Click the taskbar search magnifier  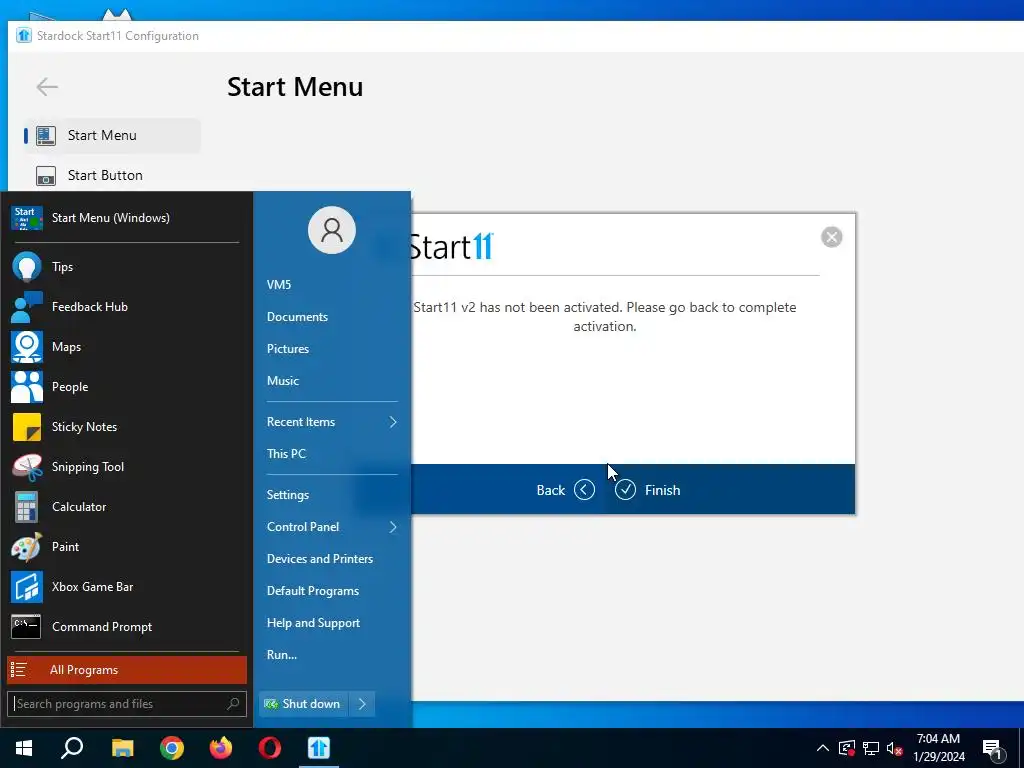pyautogui.click(x=72, y=748)
